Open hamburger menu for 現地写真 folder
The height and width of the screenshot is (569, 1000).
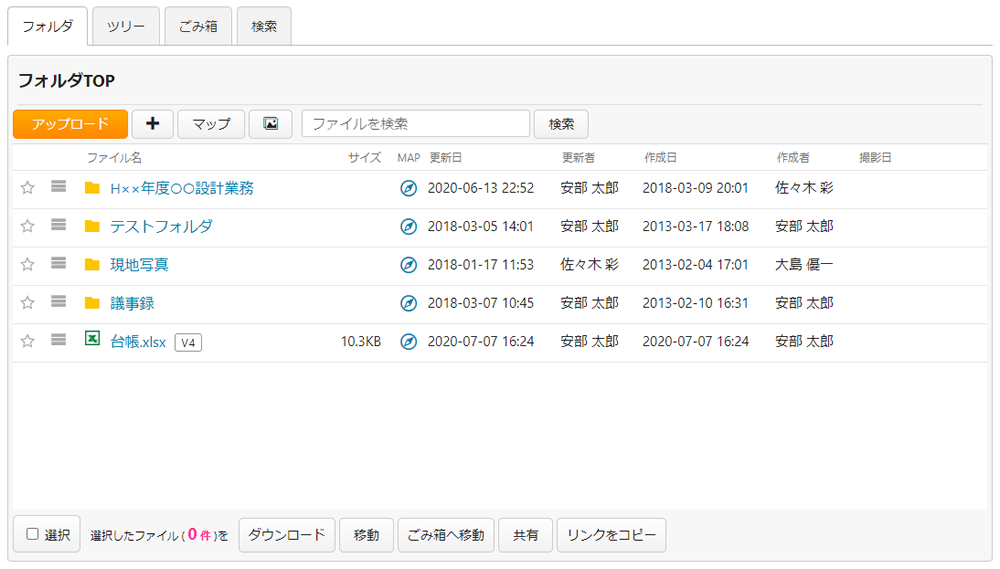[x=59, y=264]
